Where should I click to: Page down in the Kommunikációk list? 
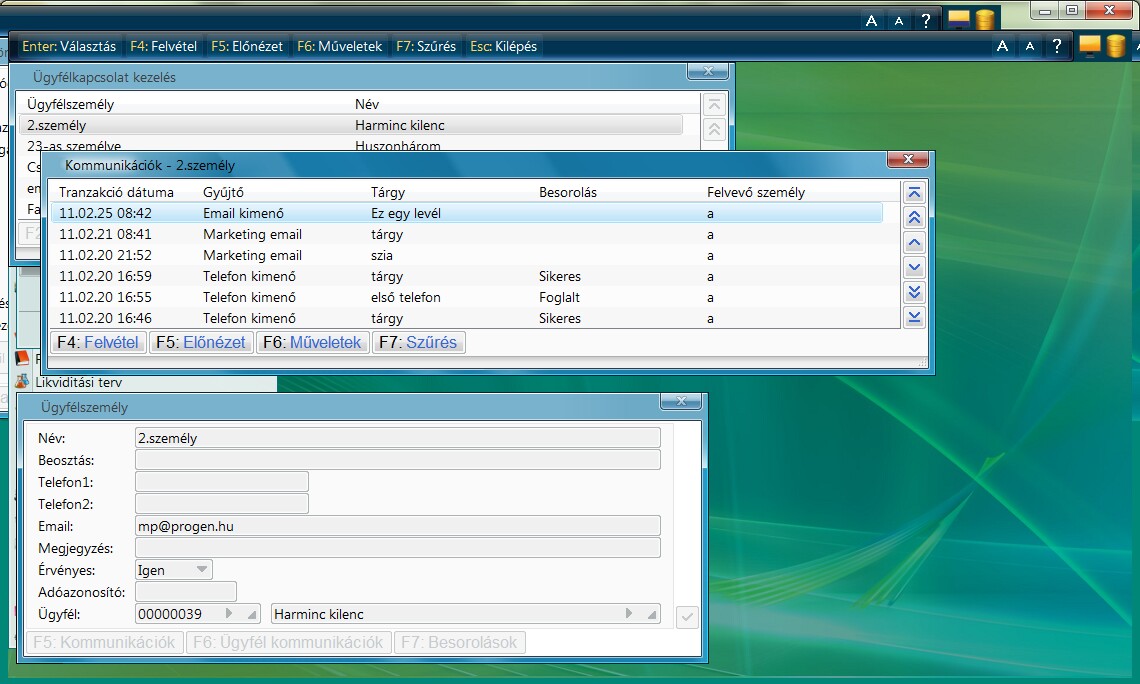click(x=914, y=292)
